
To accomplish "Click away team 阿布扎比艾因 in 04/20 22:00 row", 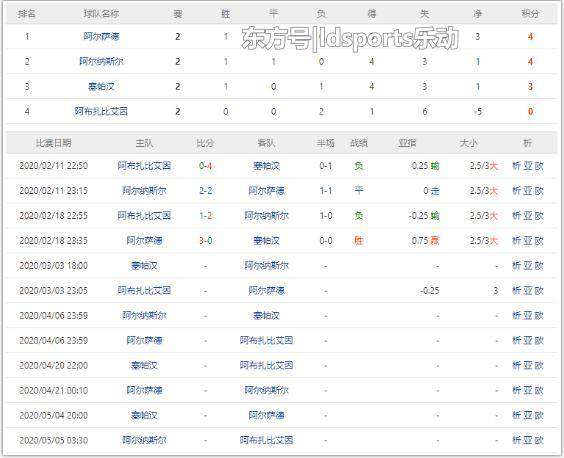I will (267, 365).
